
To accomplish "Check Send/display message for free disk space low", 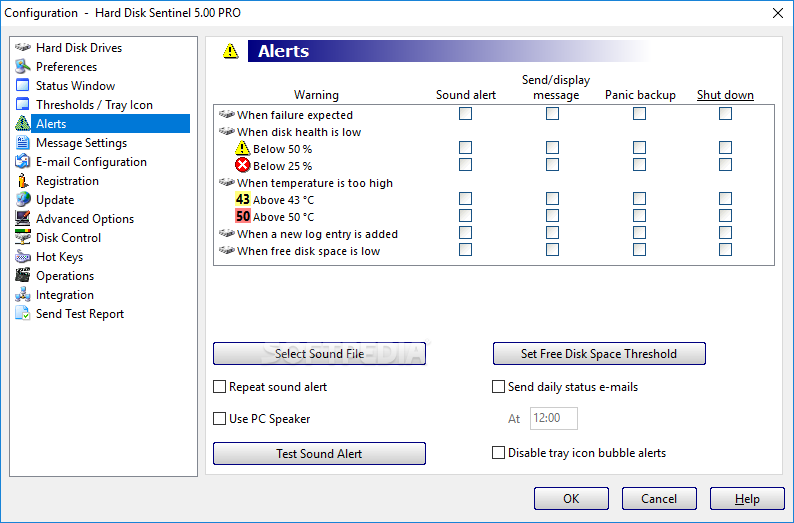I will pyautogui.click(x=552, y=250).
